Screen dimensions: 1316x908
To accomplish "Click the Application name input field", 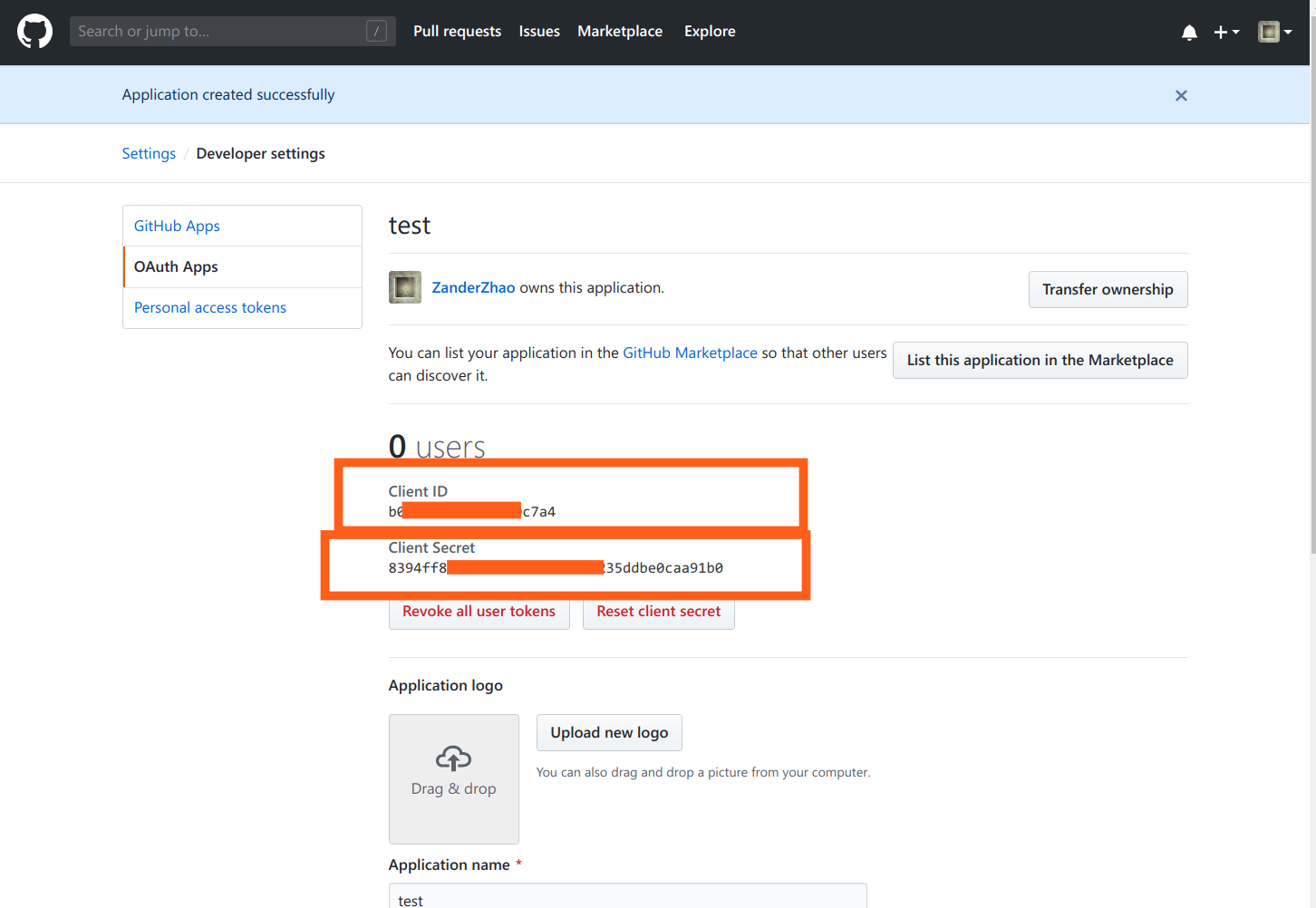I will (627, 896).
